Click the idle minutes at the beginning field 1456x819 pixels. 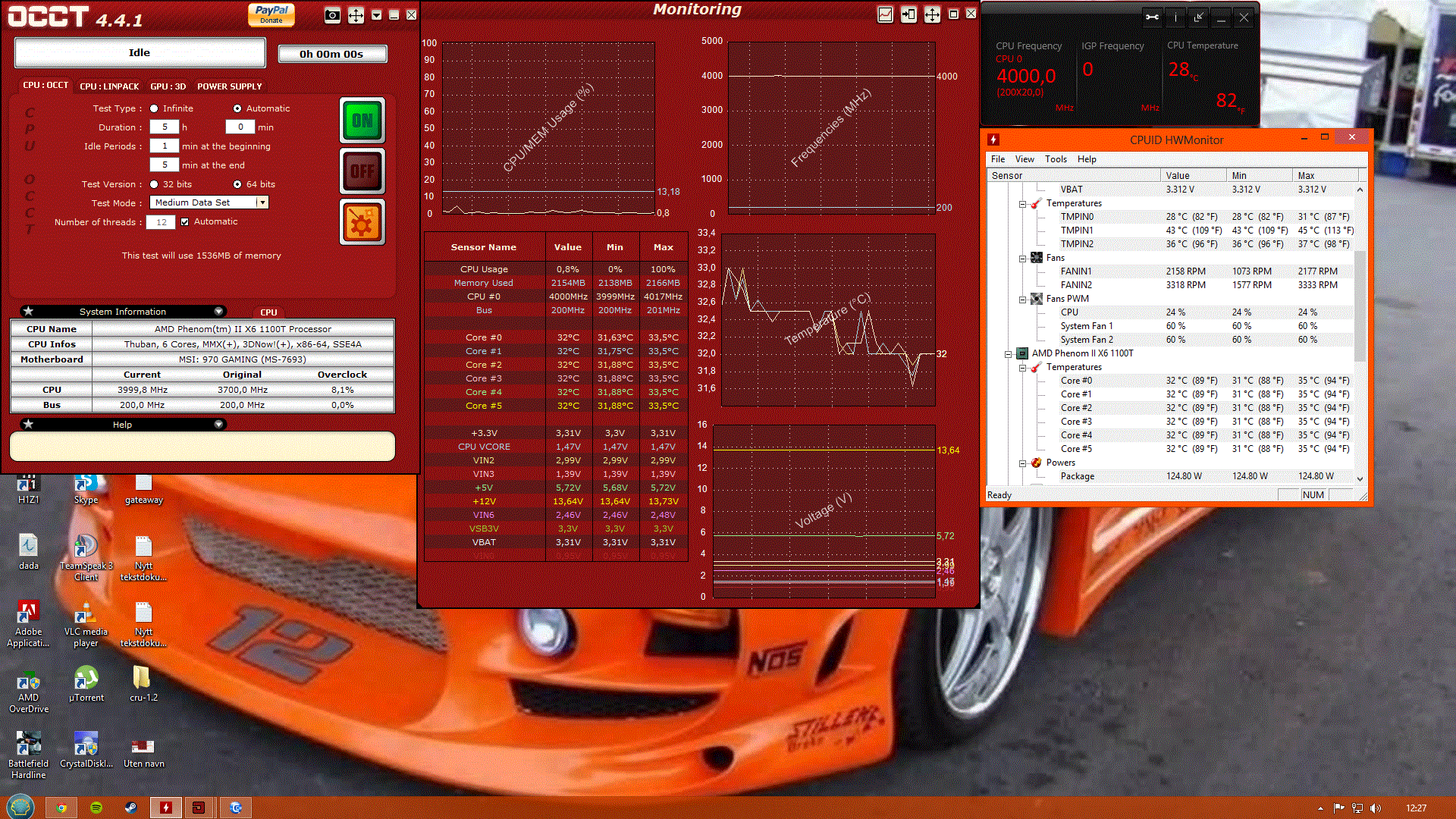pyautogui.click(x=165, y=146)
